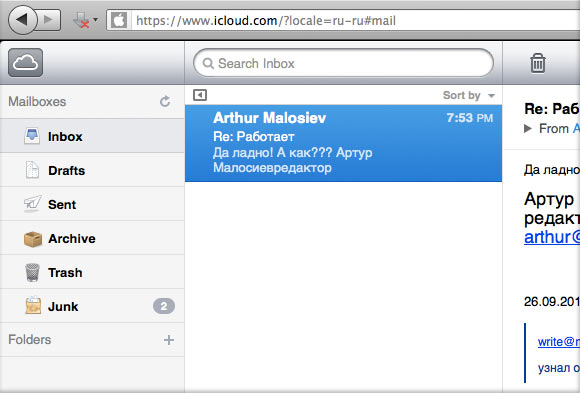Click the 26.09.201 date text in message
The height and width of the screenshot is (393, 580).
point(552,302)
